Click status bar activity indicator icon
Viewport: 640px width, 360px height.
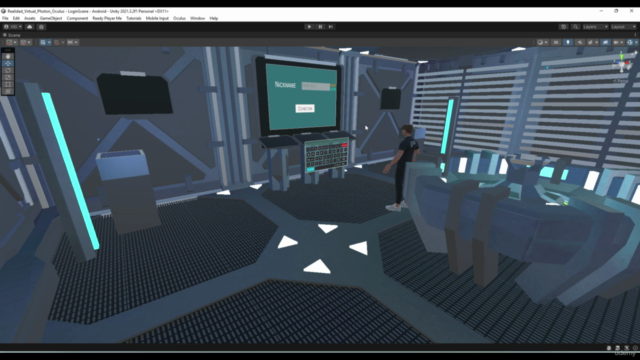click(x=635, y=348)
